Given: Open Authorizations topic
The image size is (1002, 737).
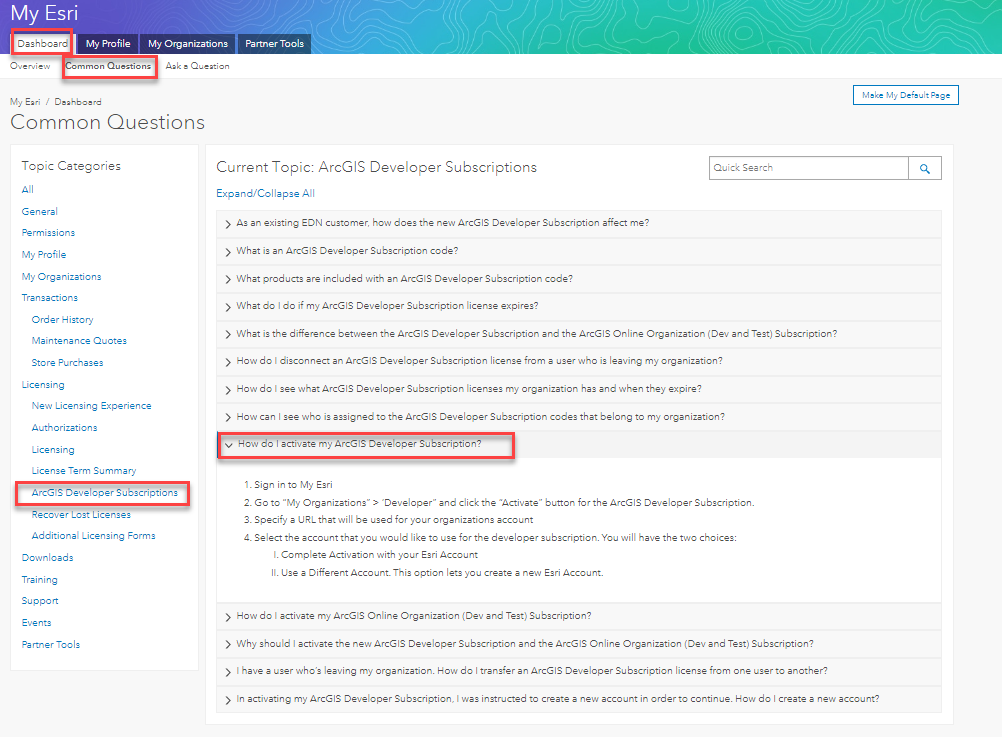Looking at the screenshot, I should coord(65,428).
